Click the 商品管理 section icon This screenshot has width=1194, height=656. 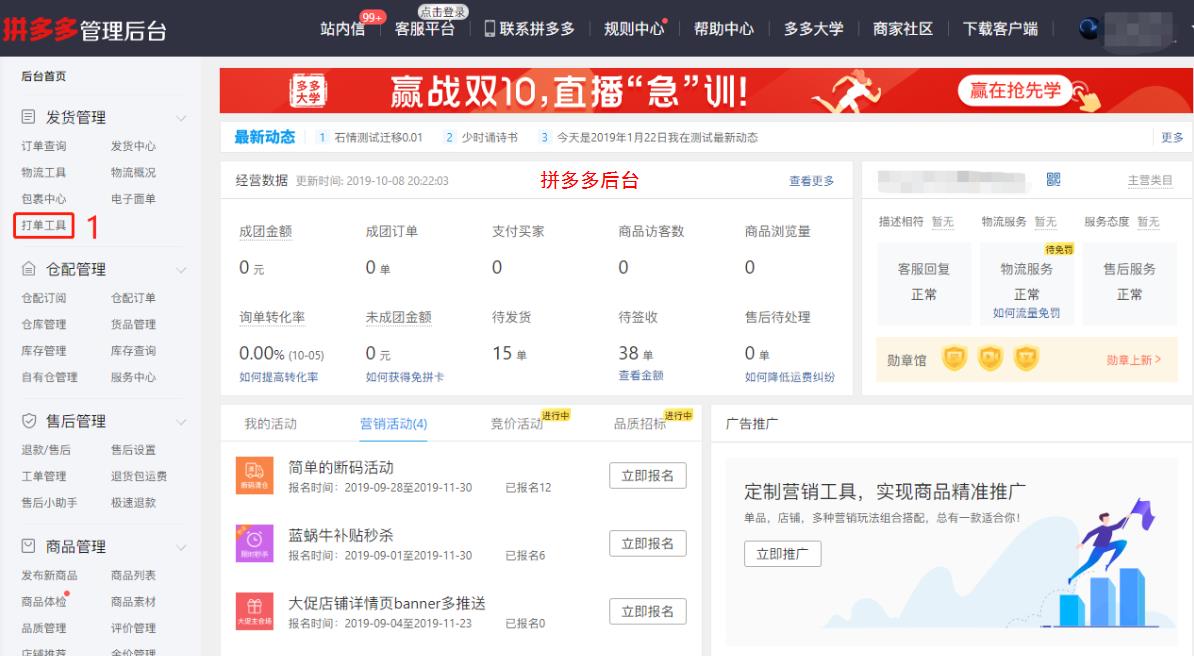[x=28, y=546]
